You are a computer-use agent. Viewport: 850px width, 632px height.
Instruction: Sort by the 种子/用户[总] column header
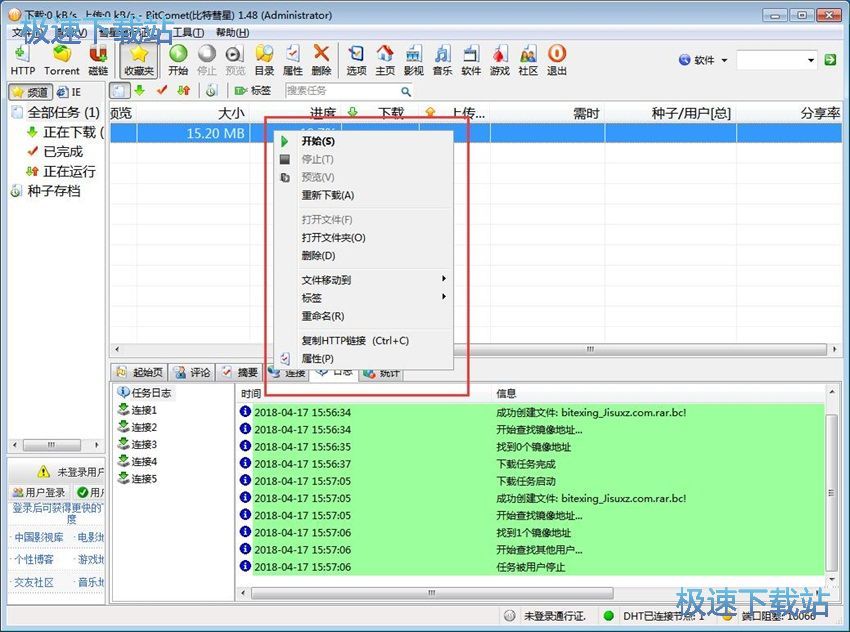(x=671, y=113)
